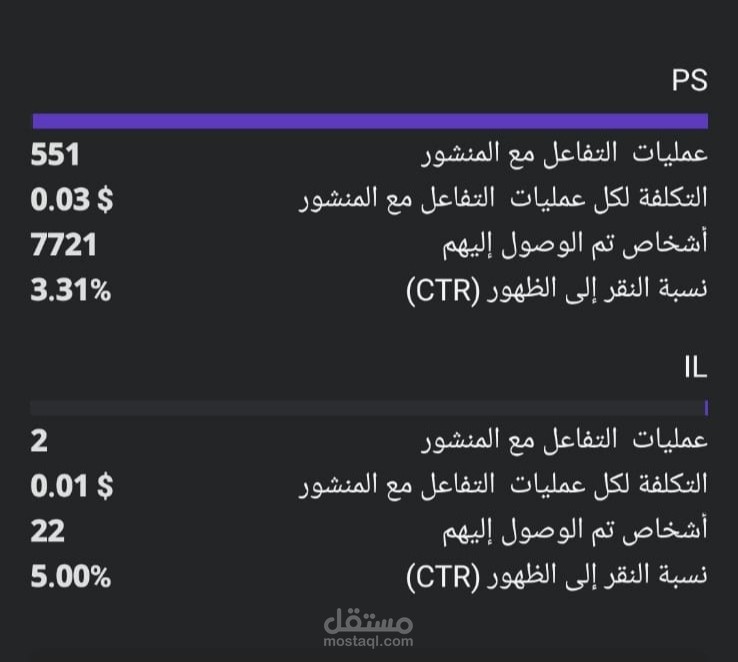Select PS post engagements value 551

55,155
